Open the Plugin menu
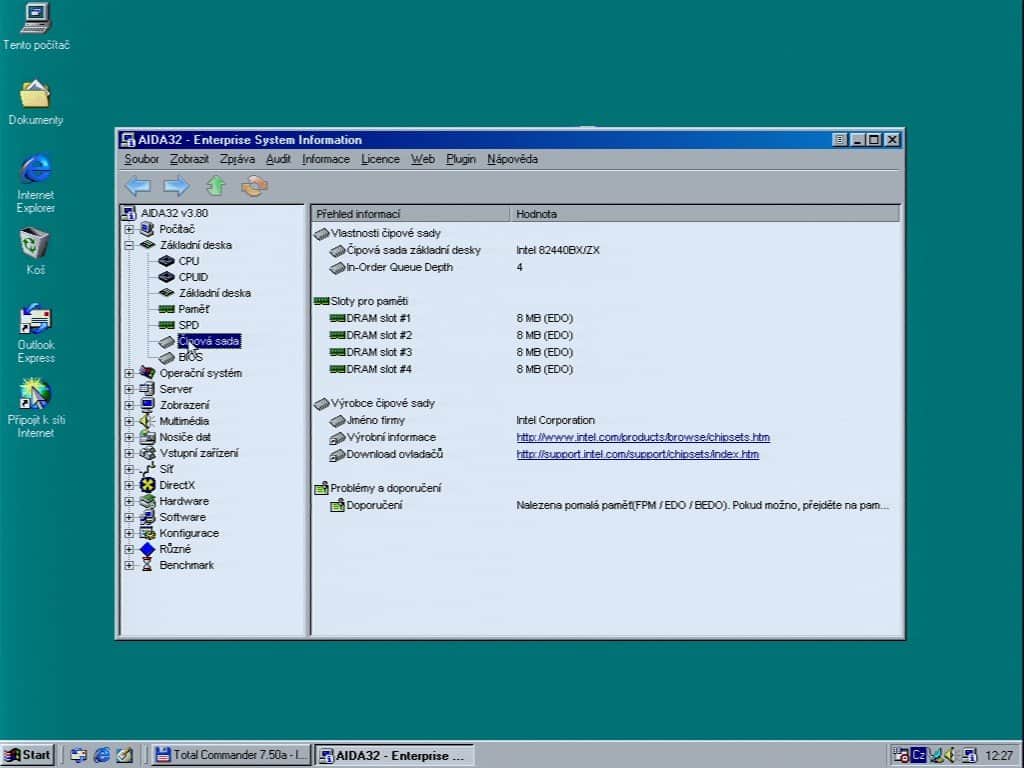1024x768 pixels. pos(460,159)
